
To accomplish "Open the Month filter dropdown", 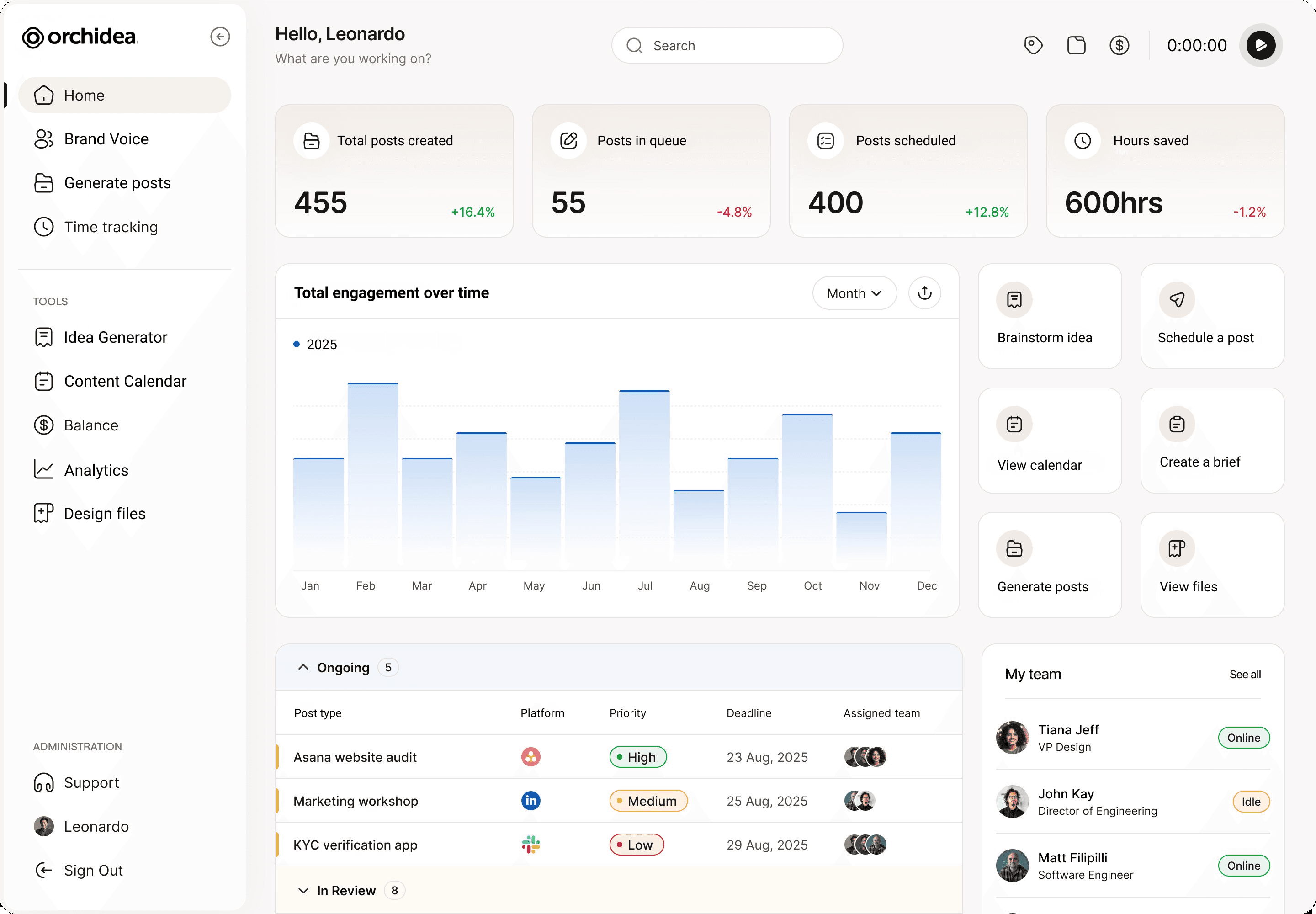I will pyautogui.click(x=854, y=292).
